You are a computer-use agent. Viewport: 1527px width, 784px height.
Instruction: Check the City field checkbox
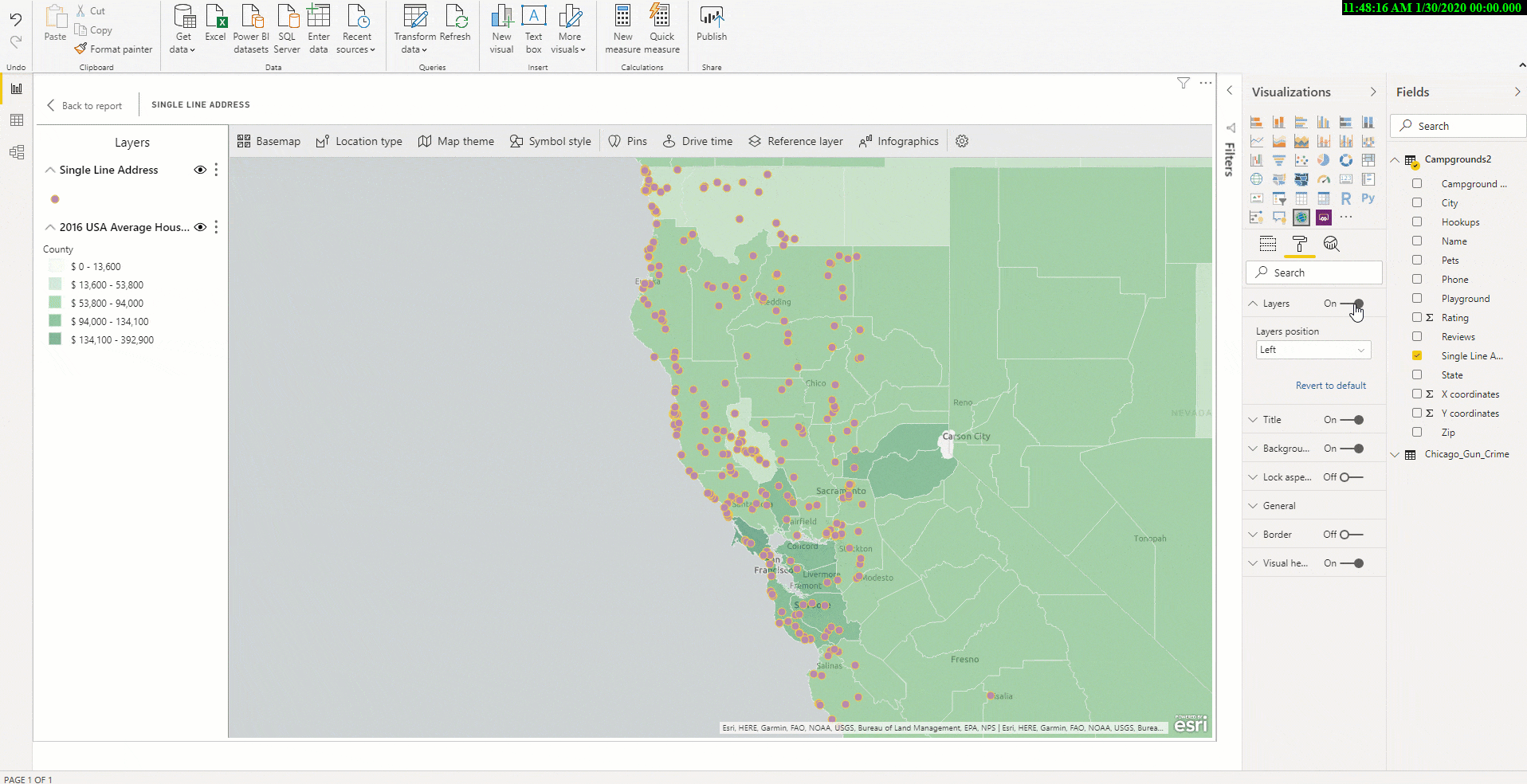pos(1417,203)
